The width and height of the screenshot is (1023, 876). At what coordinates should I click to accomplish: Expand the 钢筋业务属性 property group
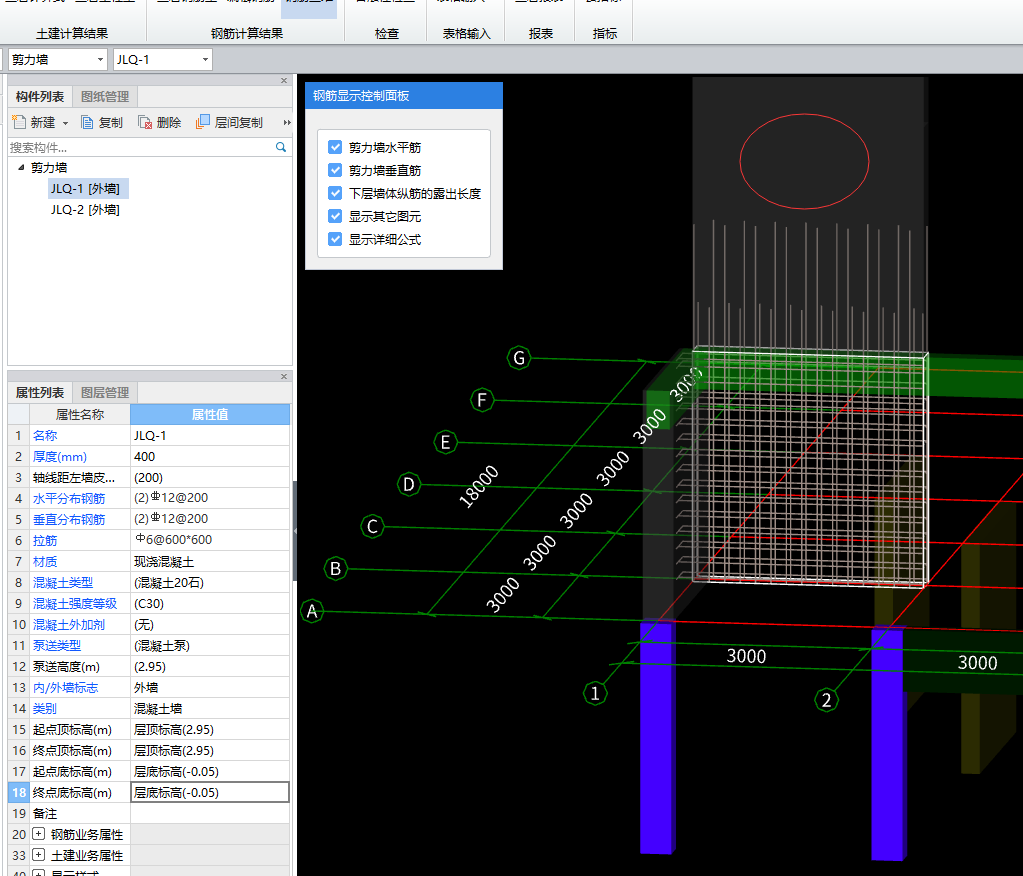pos(38,834)
